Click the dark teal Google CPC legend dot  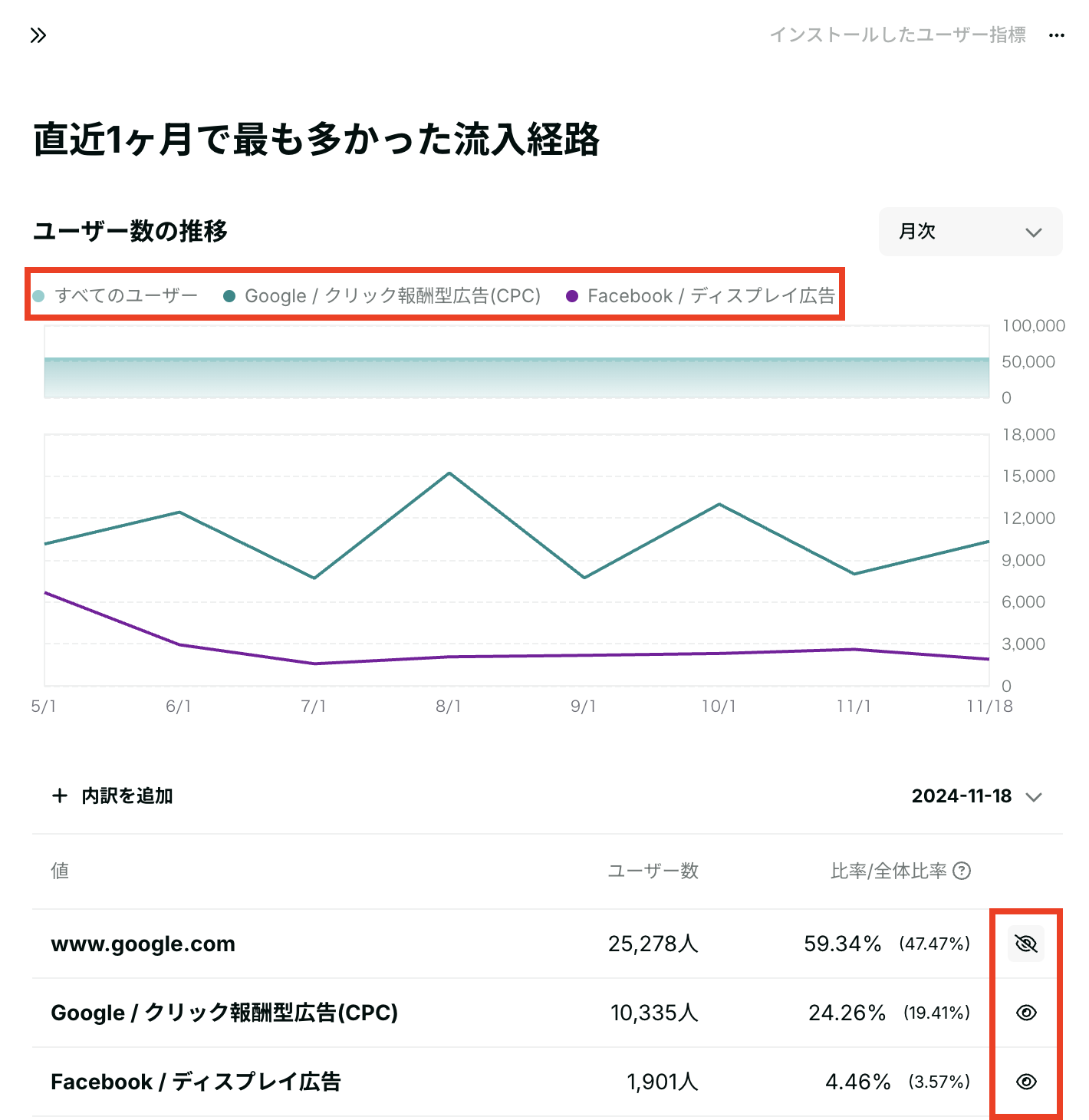229,296
